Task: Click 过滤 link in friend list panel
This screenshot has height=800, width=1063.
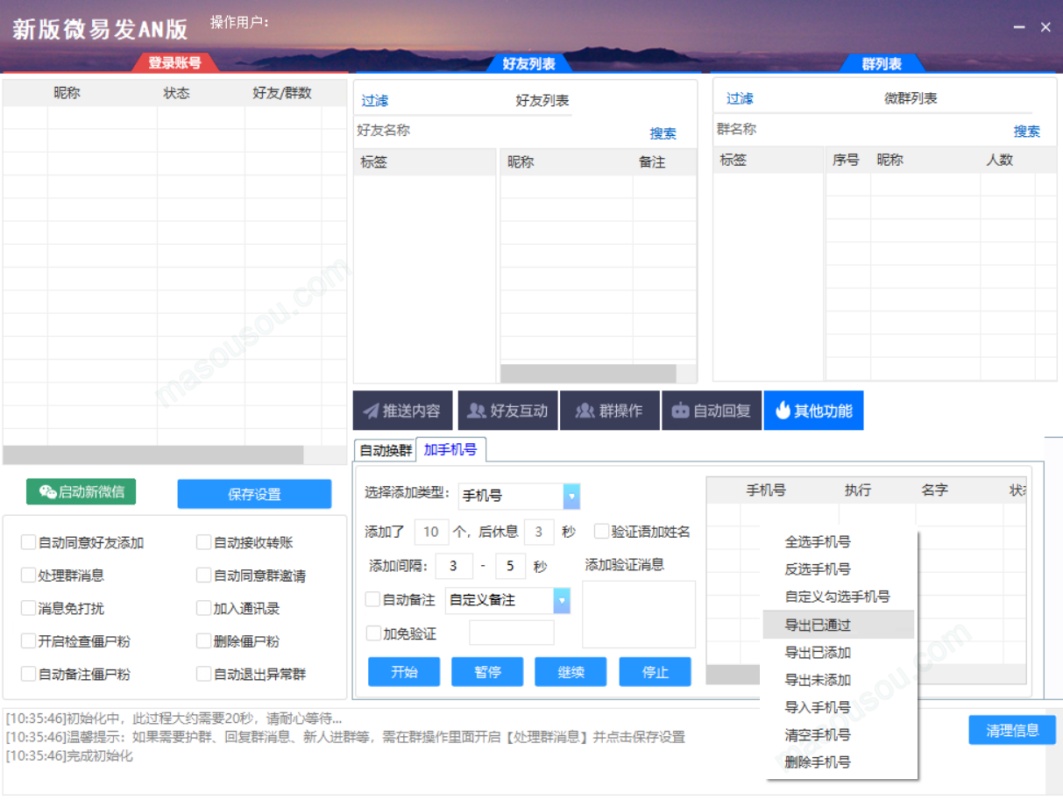Action: coord(374,101)
